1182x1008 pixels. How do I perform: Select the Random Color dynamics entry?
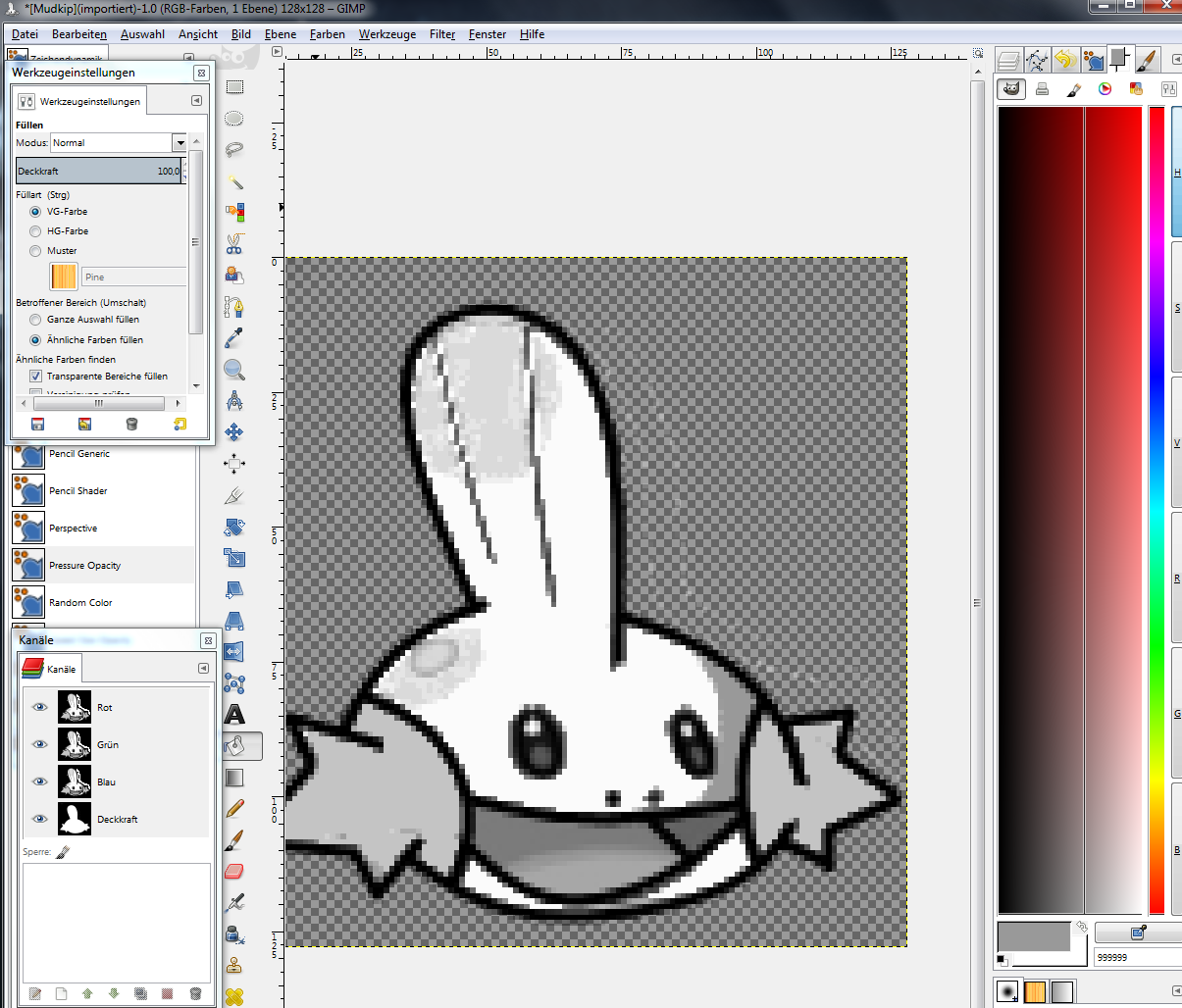103,602
